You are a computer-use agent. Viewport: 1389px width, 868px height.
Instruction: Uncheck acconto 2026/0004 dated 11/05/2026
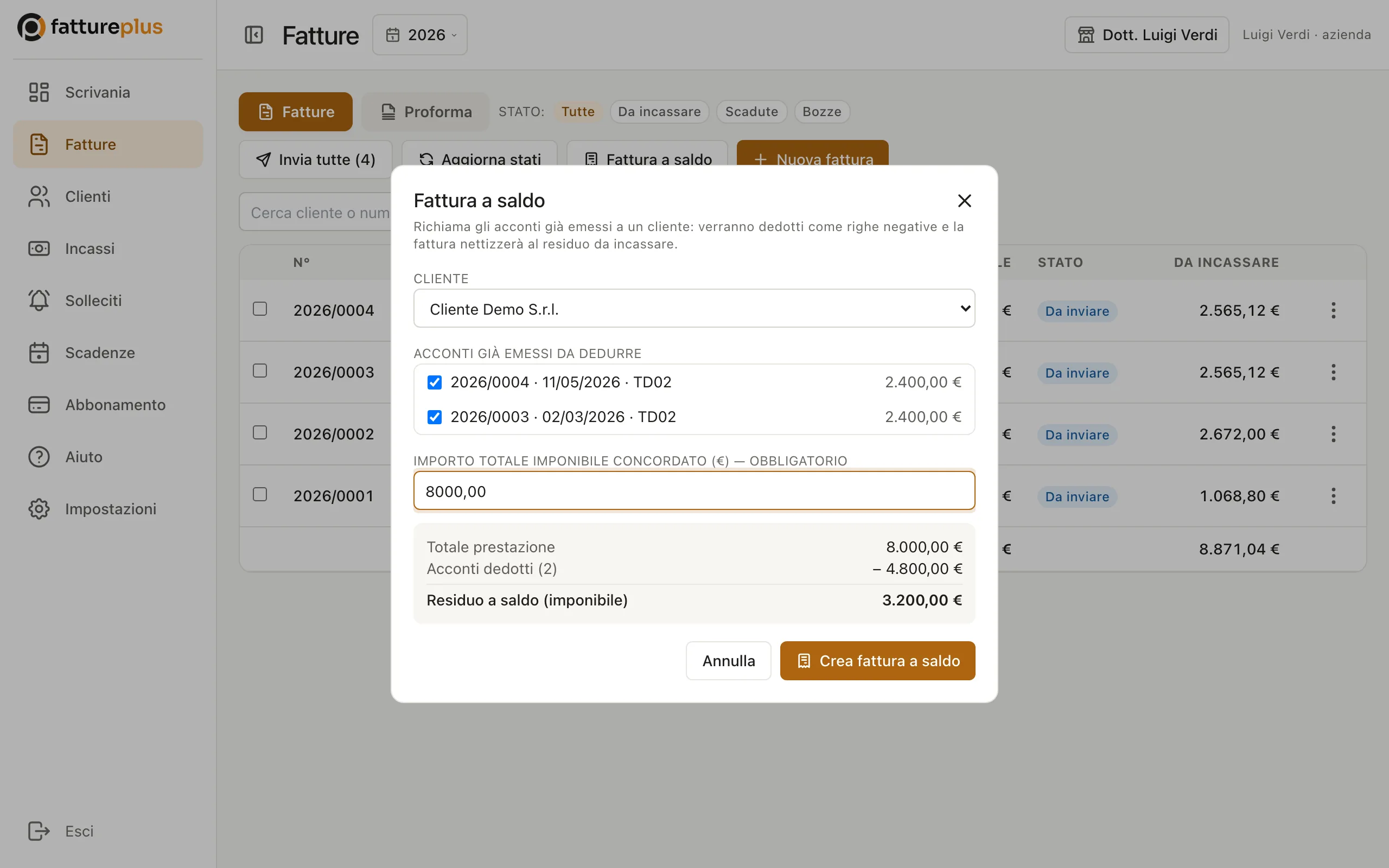click(x=435, y=382)
